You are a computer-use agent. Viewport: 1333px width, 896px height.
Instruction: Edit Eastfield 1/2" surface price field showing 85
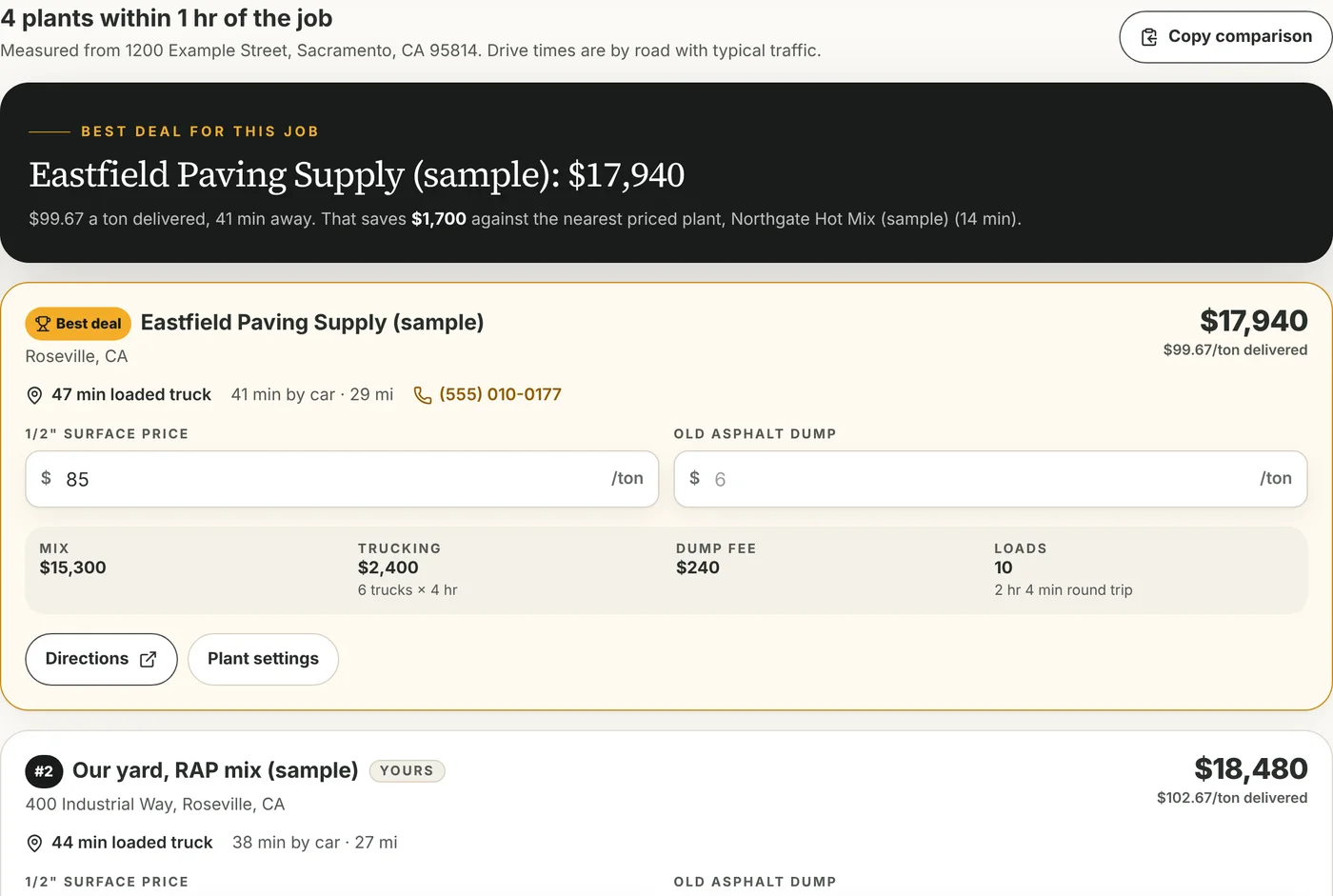[342, 479]
